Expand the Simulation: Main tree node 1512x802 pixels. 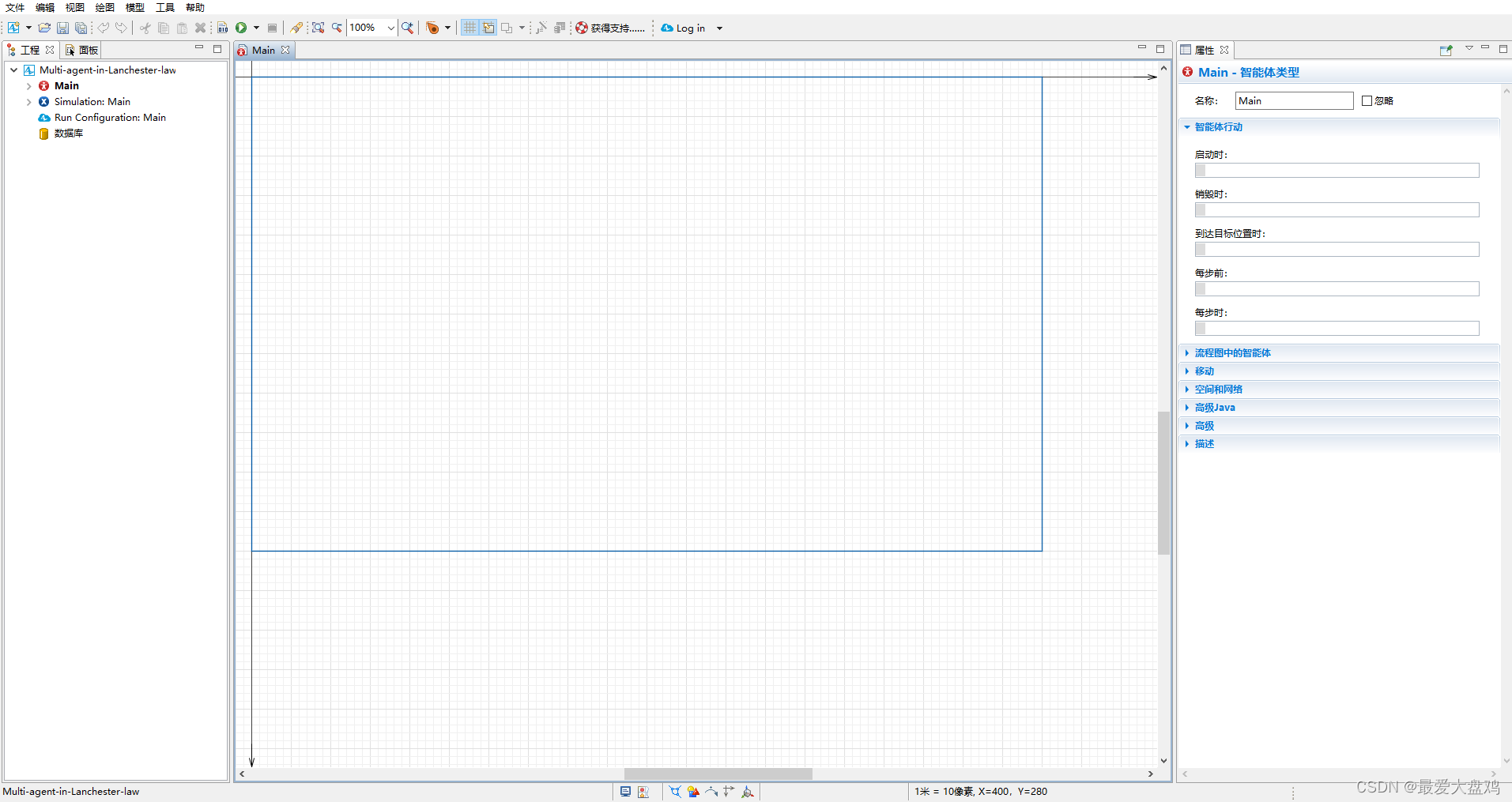pos(28,101)
